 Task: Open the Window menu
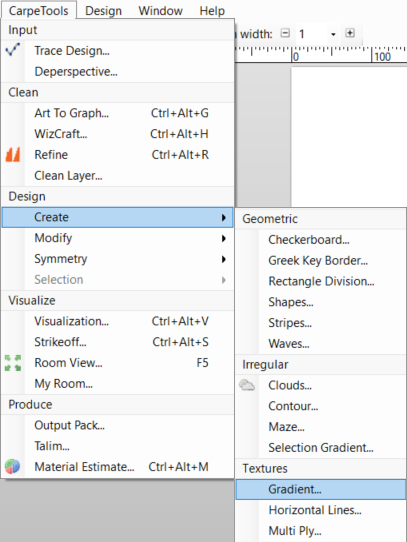[x=160, y=11]
